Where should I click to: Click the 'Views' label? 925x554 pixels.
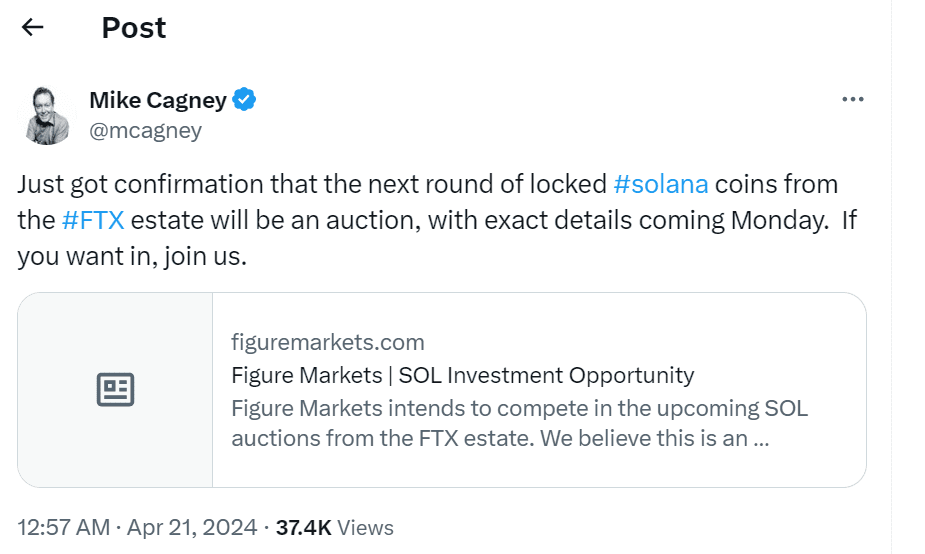click(366, 527)
